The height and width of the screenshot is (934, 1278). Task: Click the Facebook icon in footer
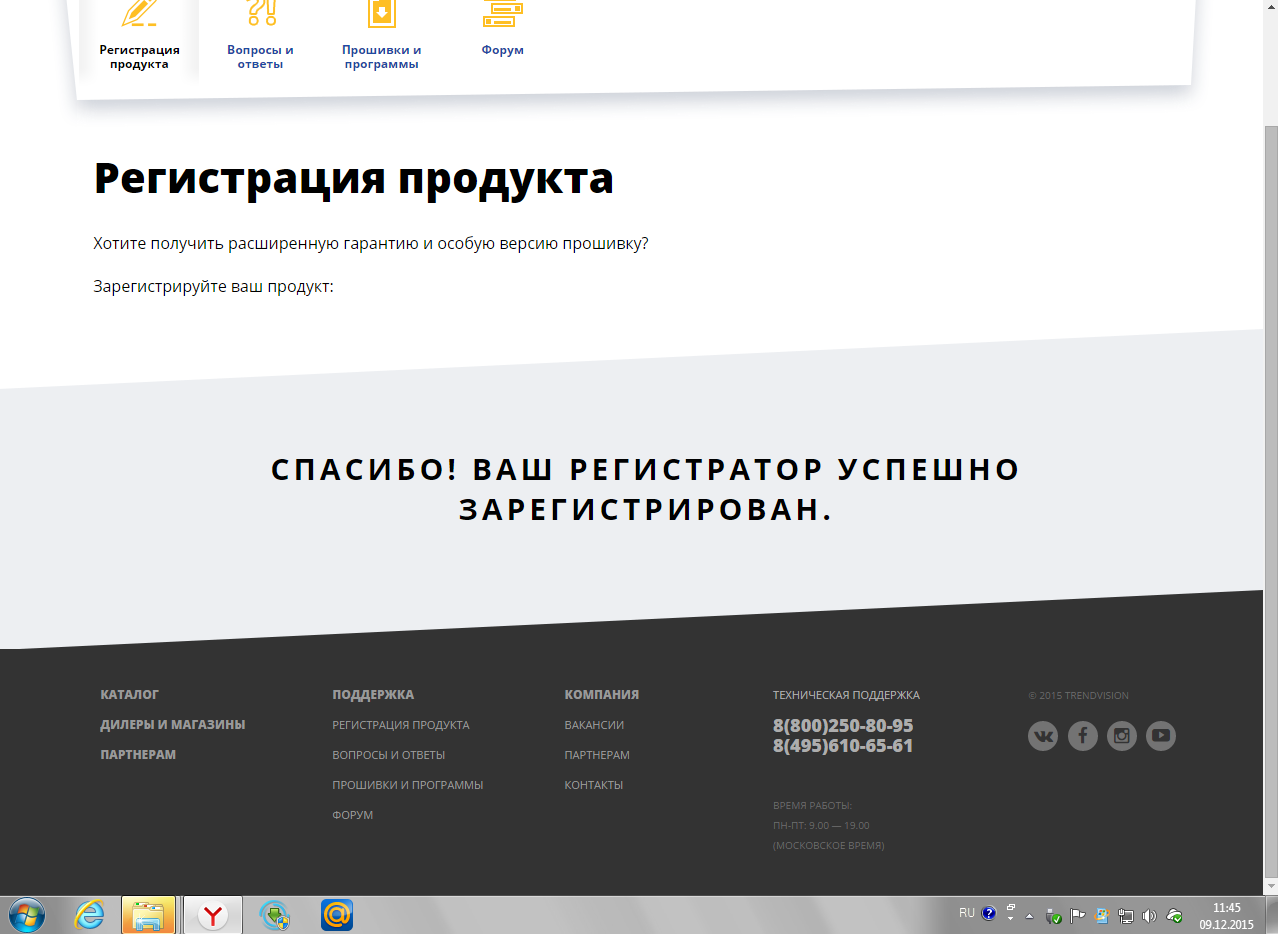1082,736
